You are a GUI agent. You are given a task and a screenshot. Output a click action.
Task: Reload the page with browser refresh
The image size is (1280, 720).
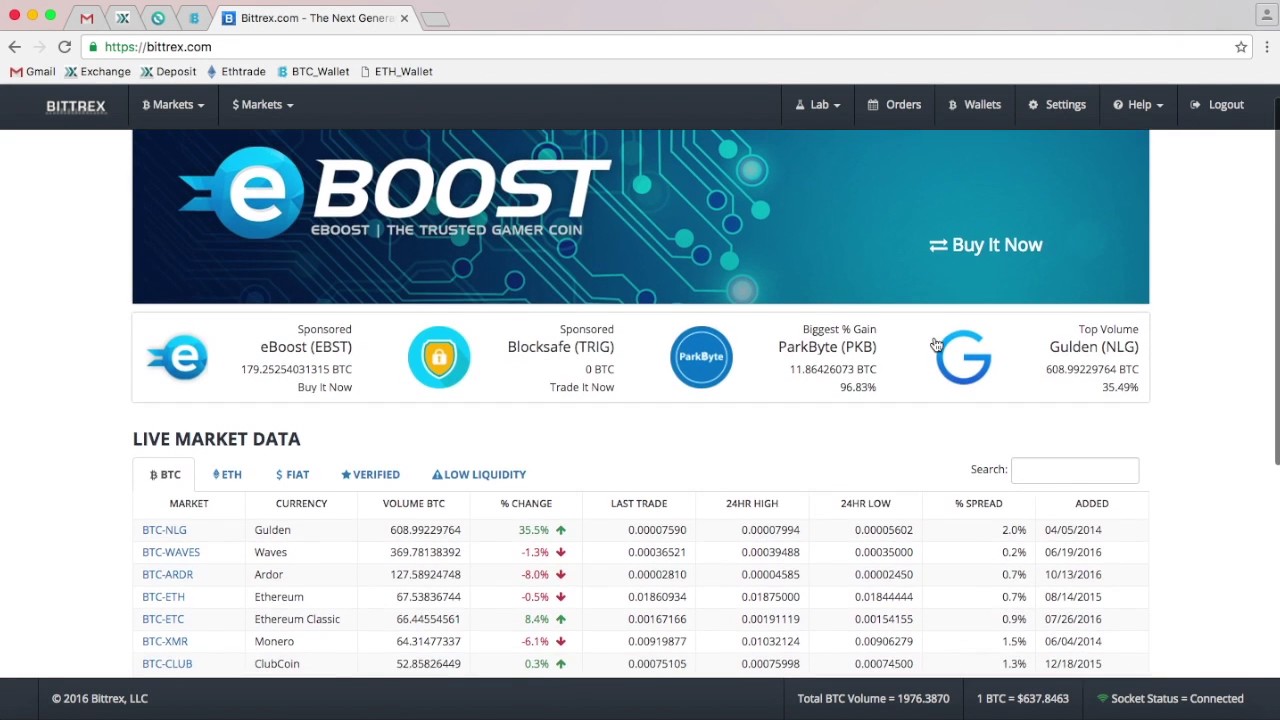point(64,47)
